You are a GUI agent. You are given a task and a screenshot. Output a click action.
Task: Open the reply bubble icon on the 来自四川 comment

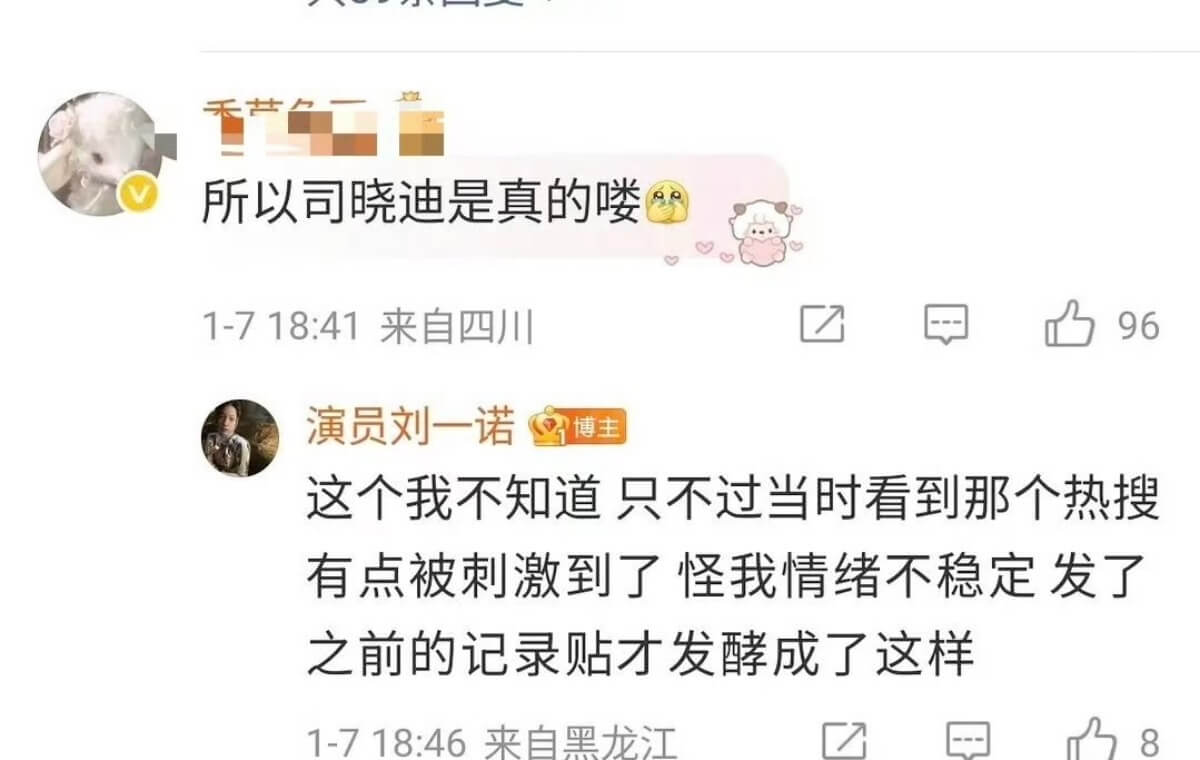(x=945, y=325)
